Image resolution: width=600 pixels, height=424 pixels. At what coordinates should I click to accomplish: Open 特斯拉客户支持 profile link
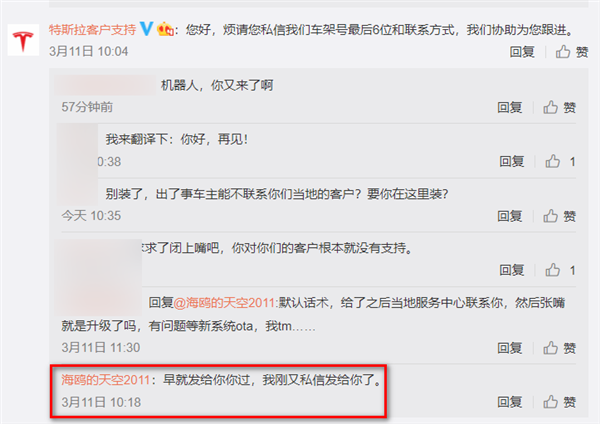click(92, 29)
